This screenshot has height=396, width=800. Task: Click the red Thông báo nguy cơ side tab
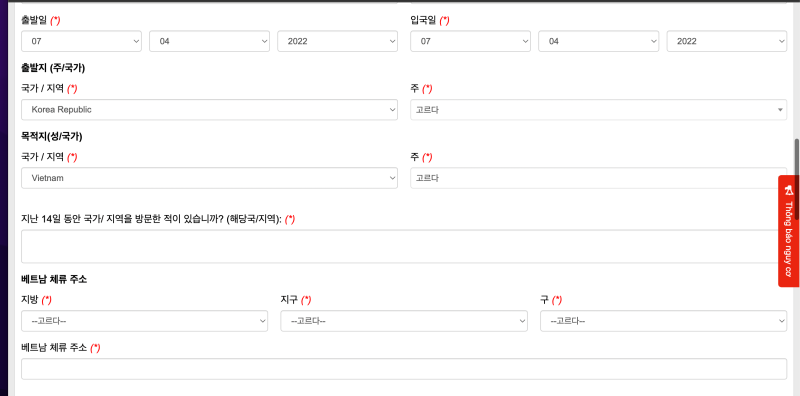click(789, 231)
